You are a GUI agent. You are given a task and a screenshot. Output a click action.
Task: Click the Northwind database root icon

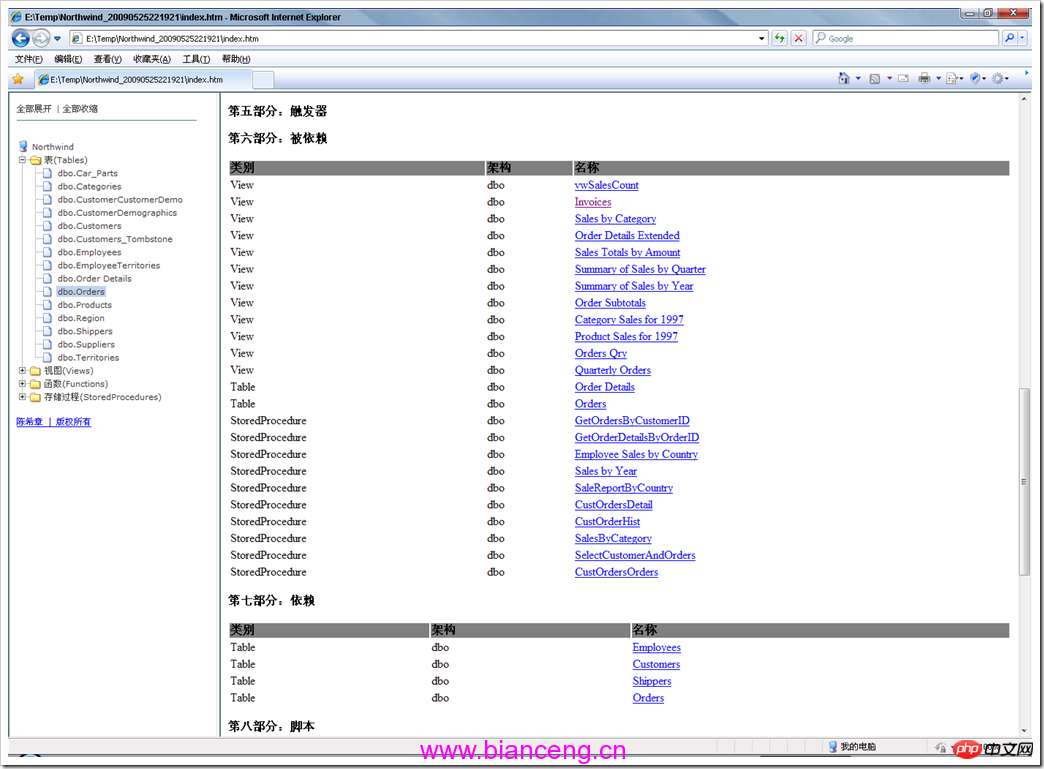tap(23, 146)
